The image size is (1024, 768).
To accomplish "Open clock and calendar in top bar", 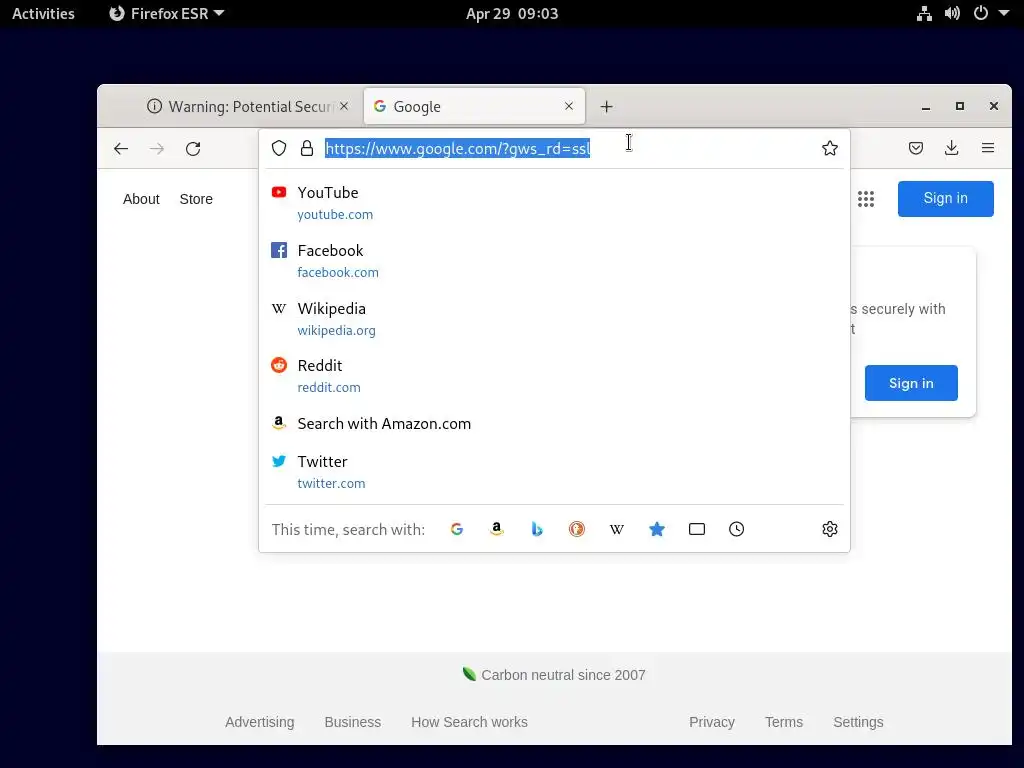I will (512, 13).
